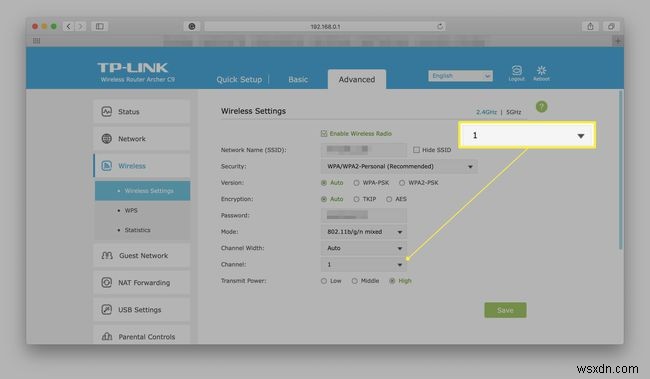650x379 pixels.
Task: Open the Mode 802.11b/g/n mixed dropdown
Action: point(364,232)
